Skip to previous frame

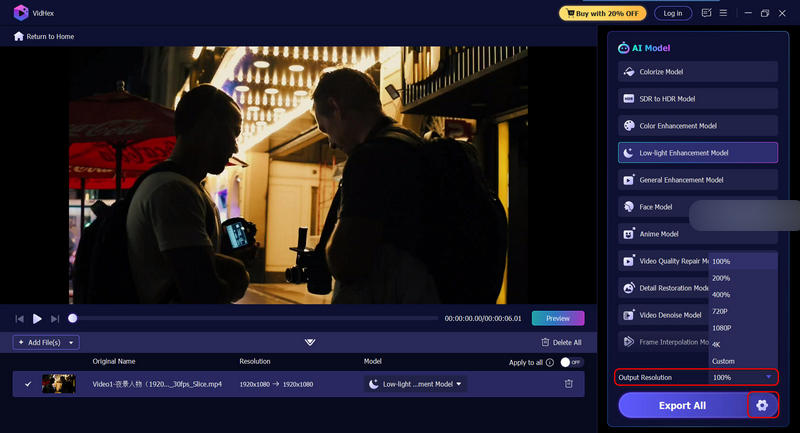point(19,319)
